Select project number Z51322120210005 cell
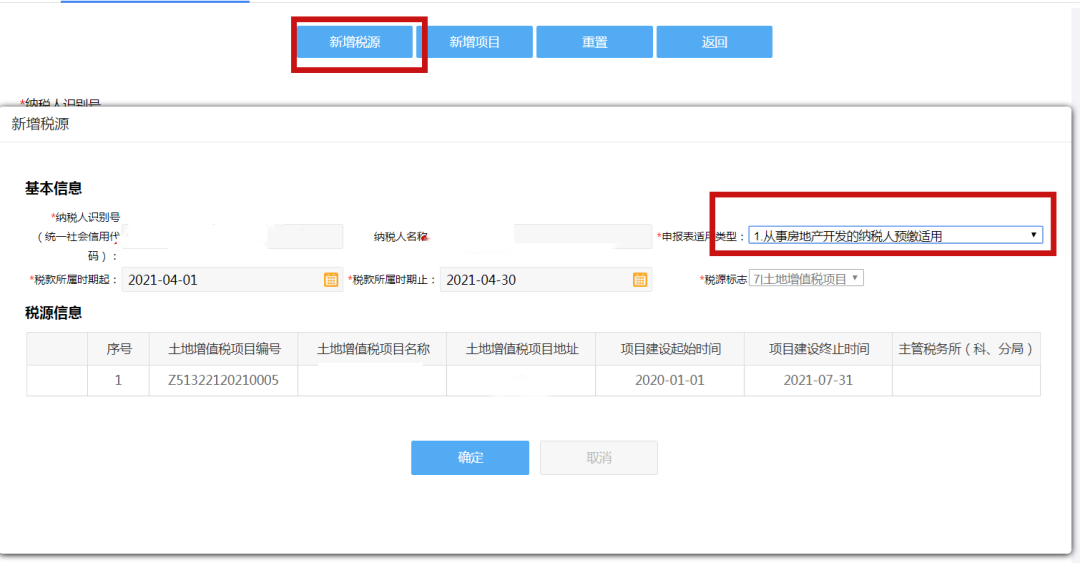Screen dimensions: 1080x563 223,380
